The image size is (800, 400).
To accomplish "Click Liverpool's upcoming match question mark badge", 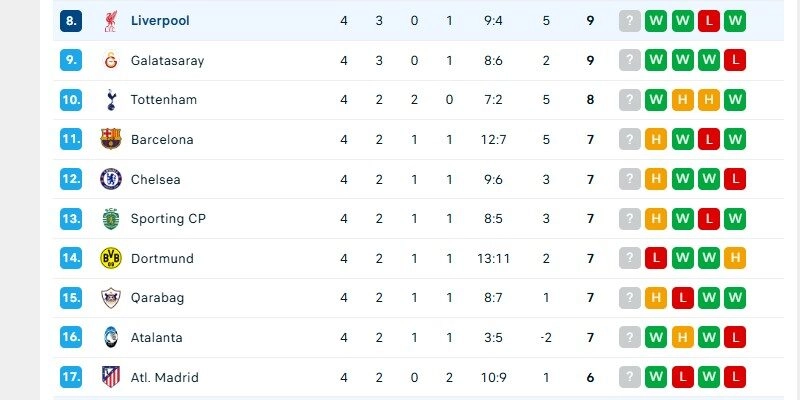I will [x=629, y=21].
